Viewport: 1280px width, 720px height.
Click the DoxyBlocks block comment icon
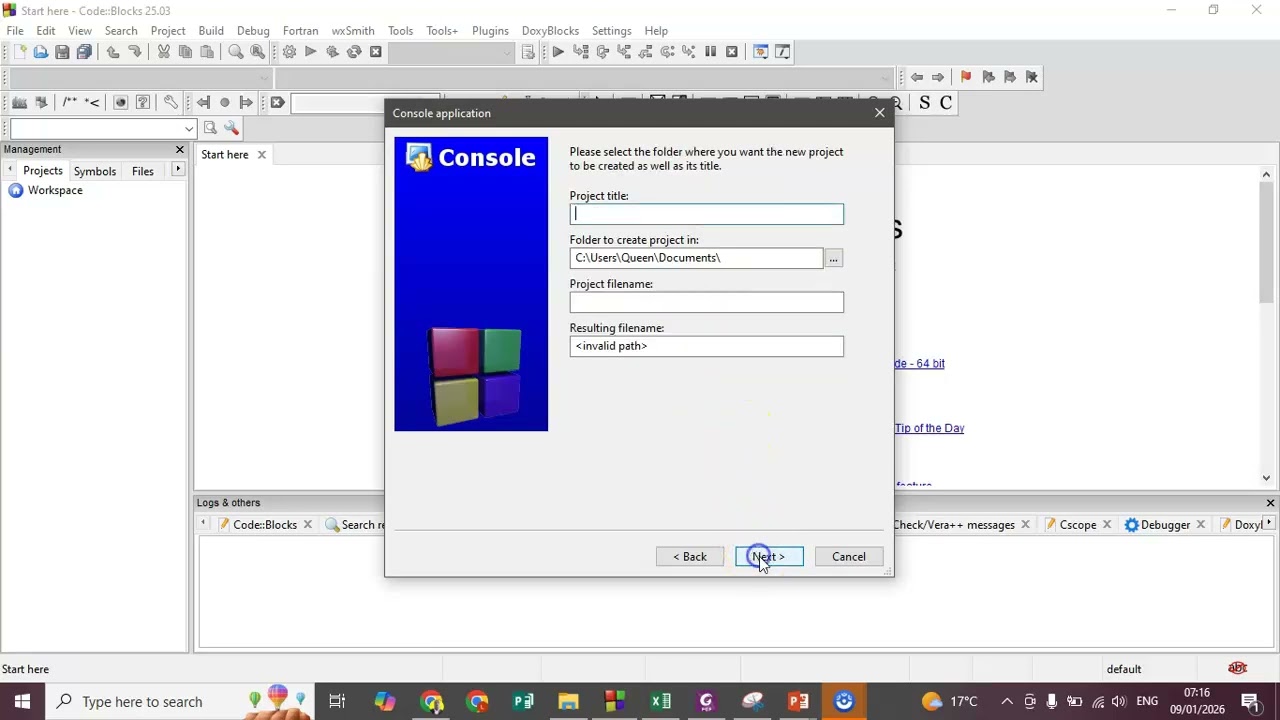point(69,103)
